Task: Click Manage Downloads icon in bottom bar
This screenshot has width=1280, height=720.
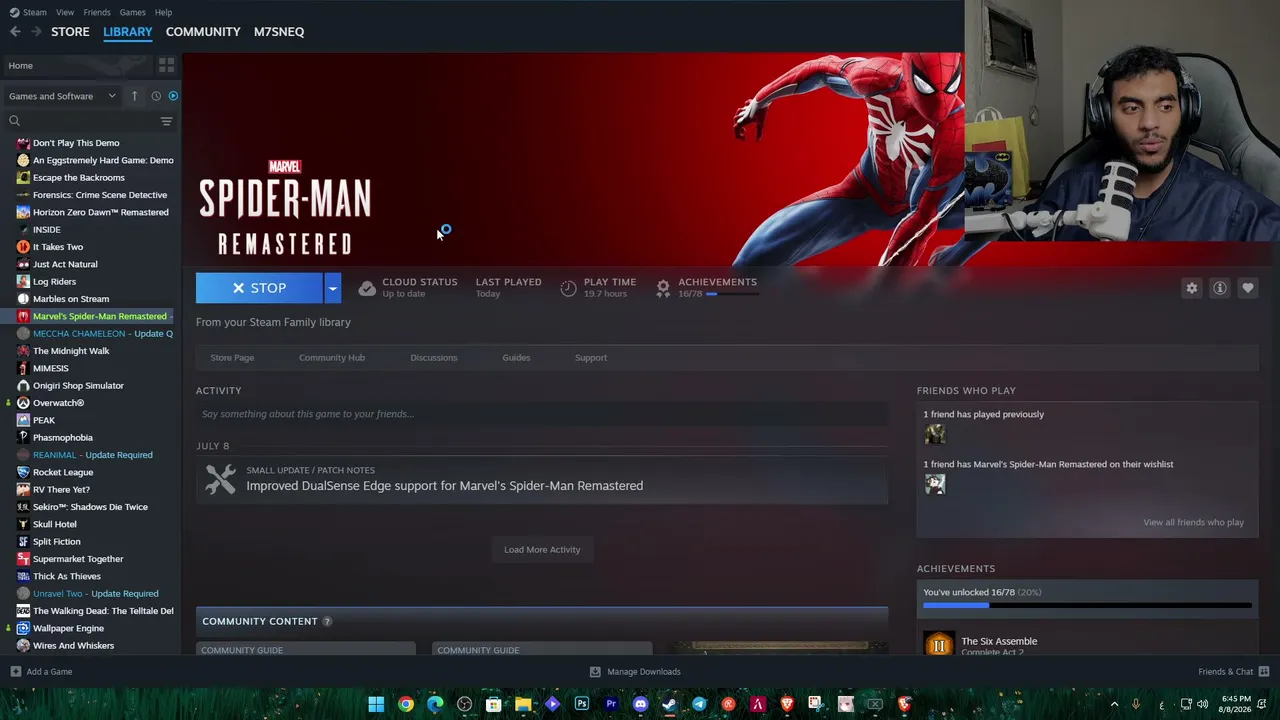Action: click(x=595, y=672)
